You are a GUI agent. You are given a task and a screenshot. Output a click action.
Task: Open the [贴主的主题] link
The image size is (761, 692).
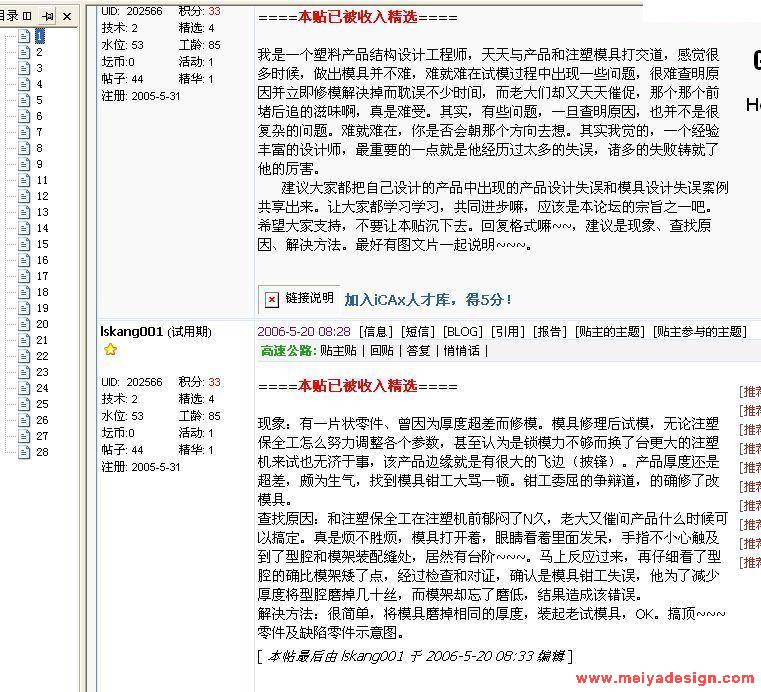click(x=610, y=331)
